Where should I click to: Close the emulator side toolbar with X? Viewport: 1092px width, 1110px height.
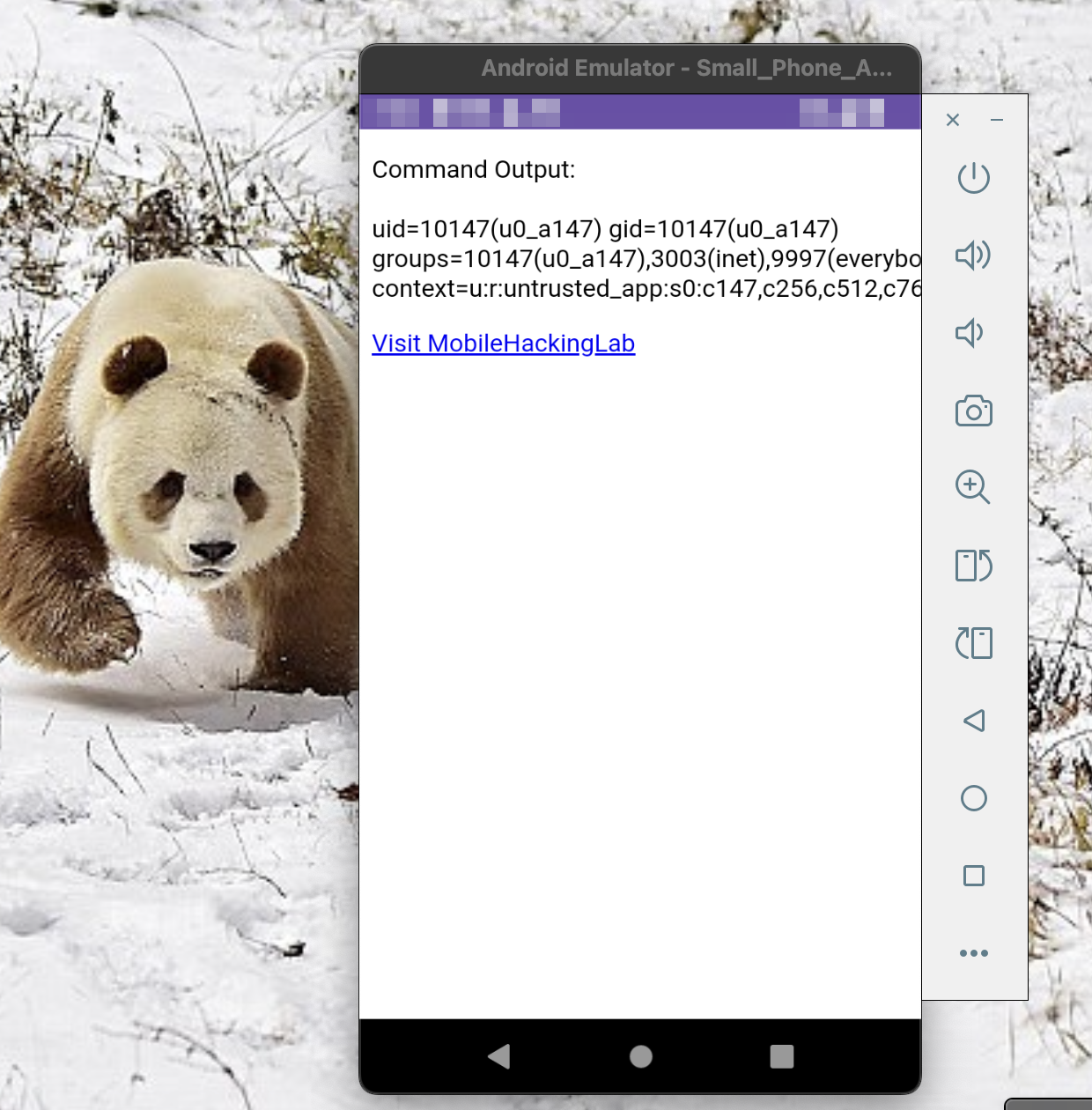pyautogui.click(x=953, y=120)
